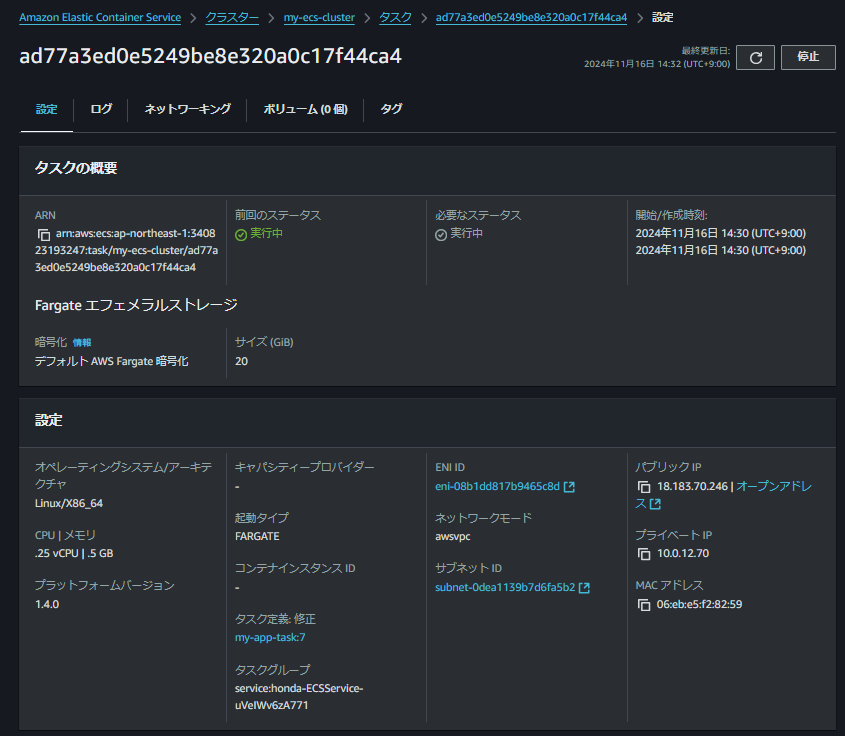This screenshot has width=845, height=736.
Task: Switch to the タグ tab
Action: [x=391, y=109]
